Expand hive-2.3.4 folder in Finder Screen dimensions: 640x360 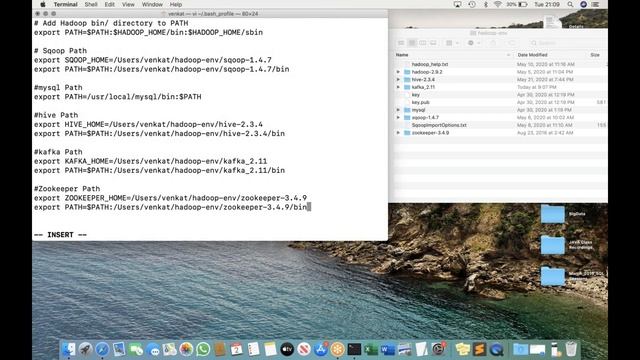[x=398, y=80]
